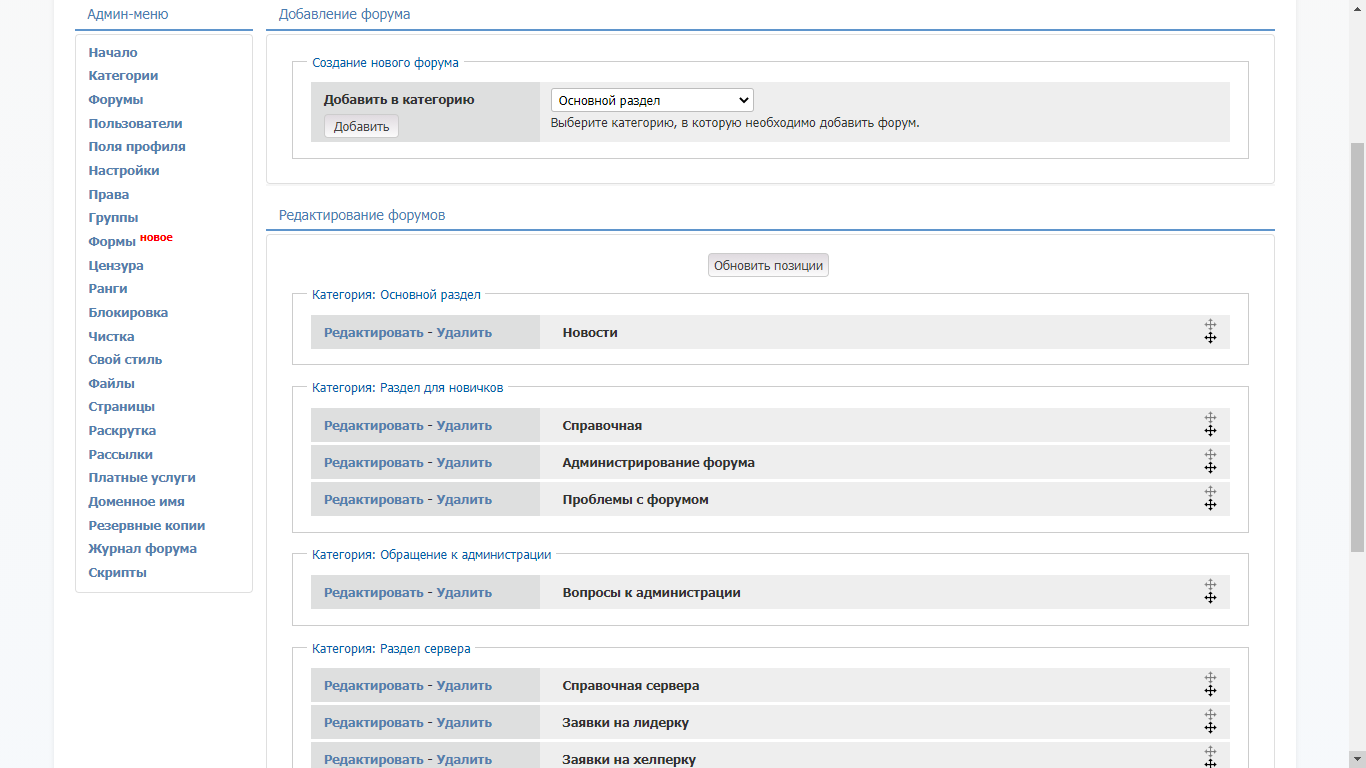This screenshot has width=1366, height=768.
Task: Click Редактировать link for Новости forum
Action: point(373,333)
